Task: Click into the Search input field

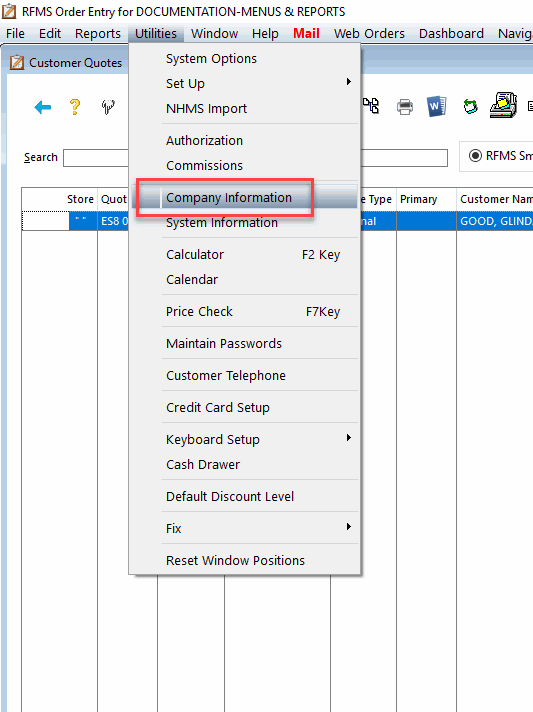Action: 96,158
